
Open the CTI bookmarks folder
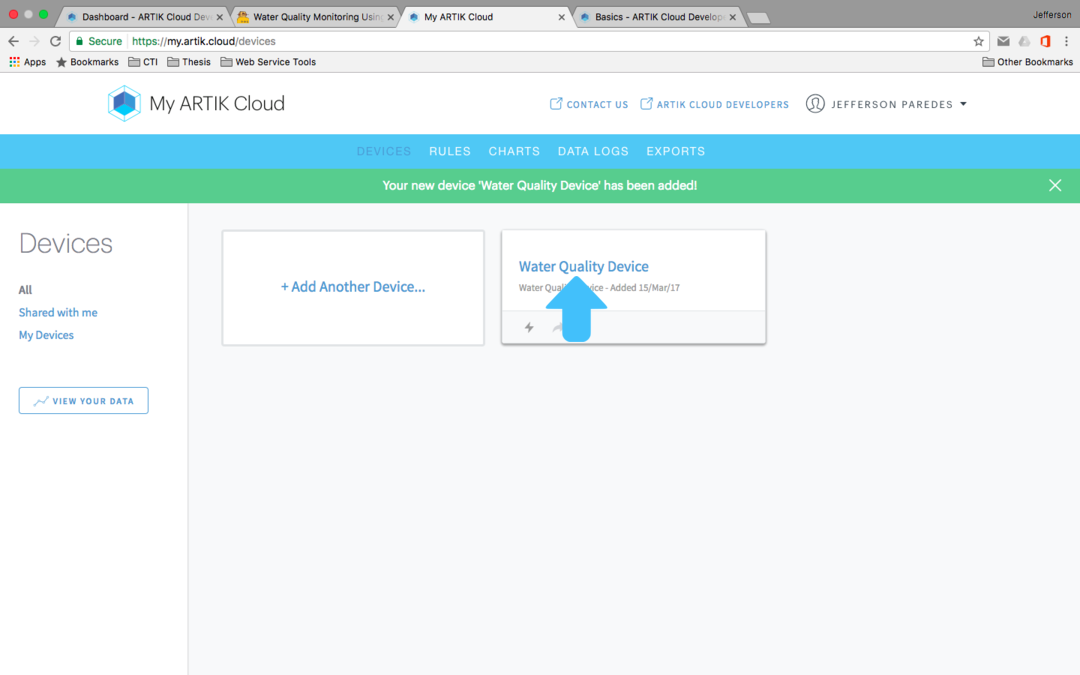click(x=143, y=62)
